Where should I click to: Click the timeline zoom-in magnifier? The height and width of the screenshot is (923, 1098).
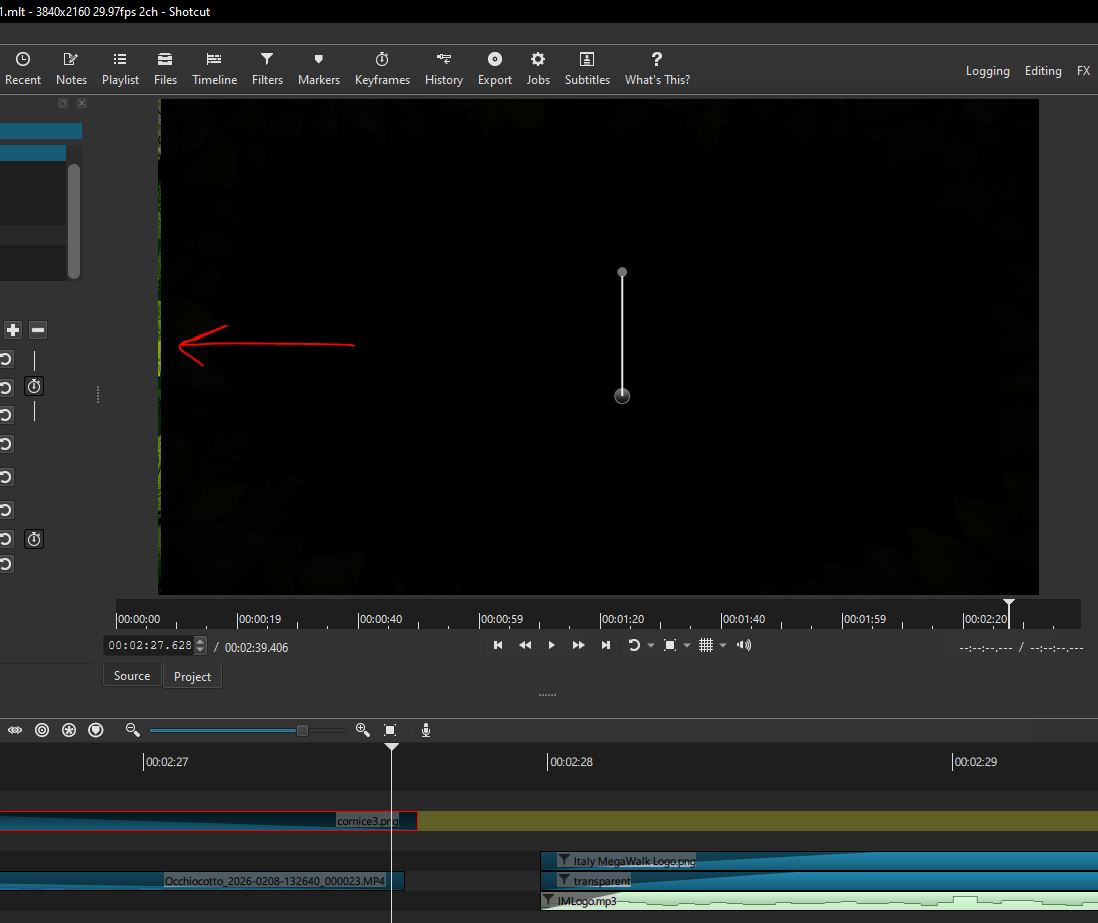click(362, 731)
